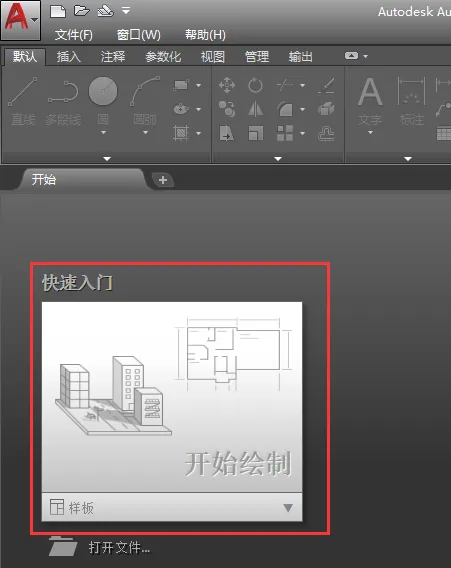The image size is (451, 568).
Task: Expand the Quick Access Toolbar customize arrow
Action: tap(126, 11)
